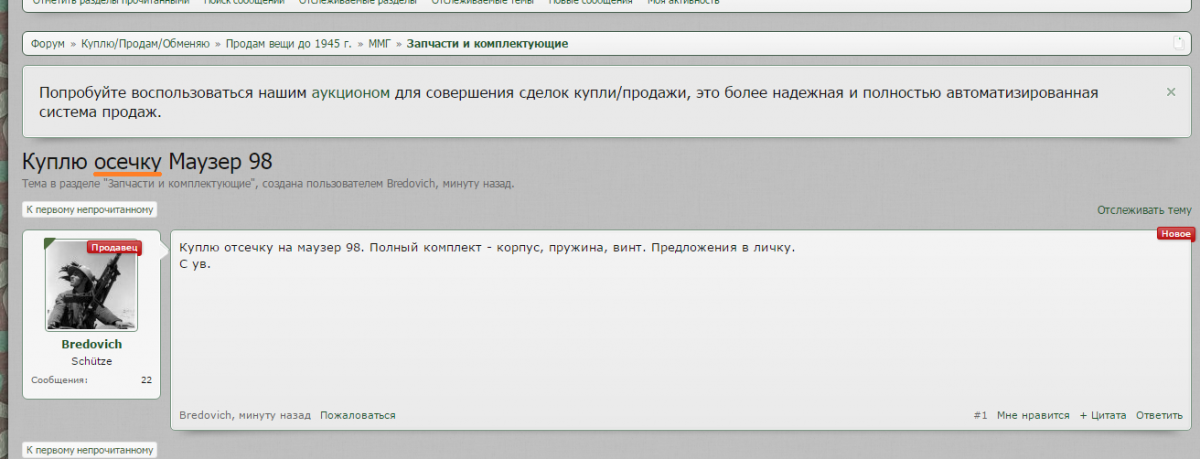Click the post text Куплю отсечку на маузер 98
Viewport: 1200px width, 459px height.
point(272,247)
